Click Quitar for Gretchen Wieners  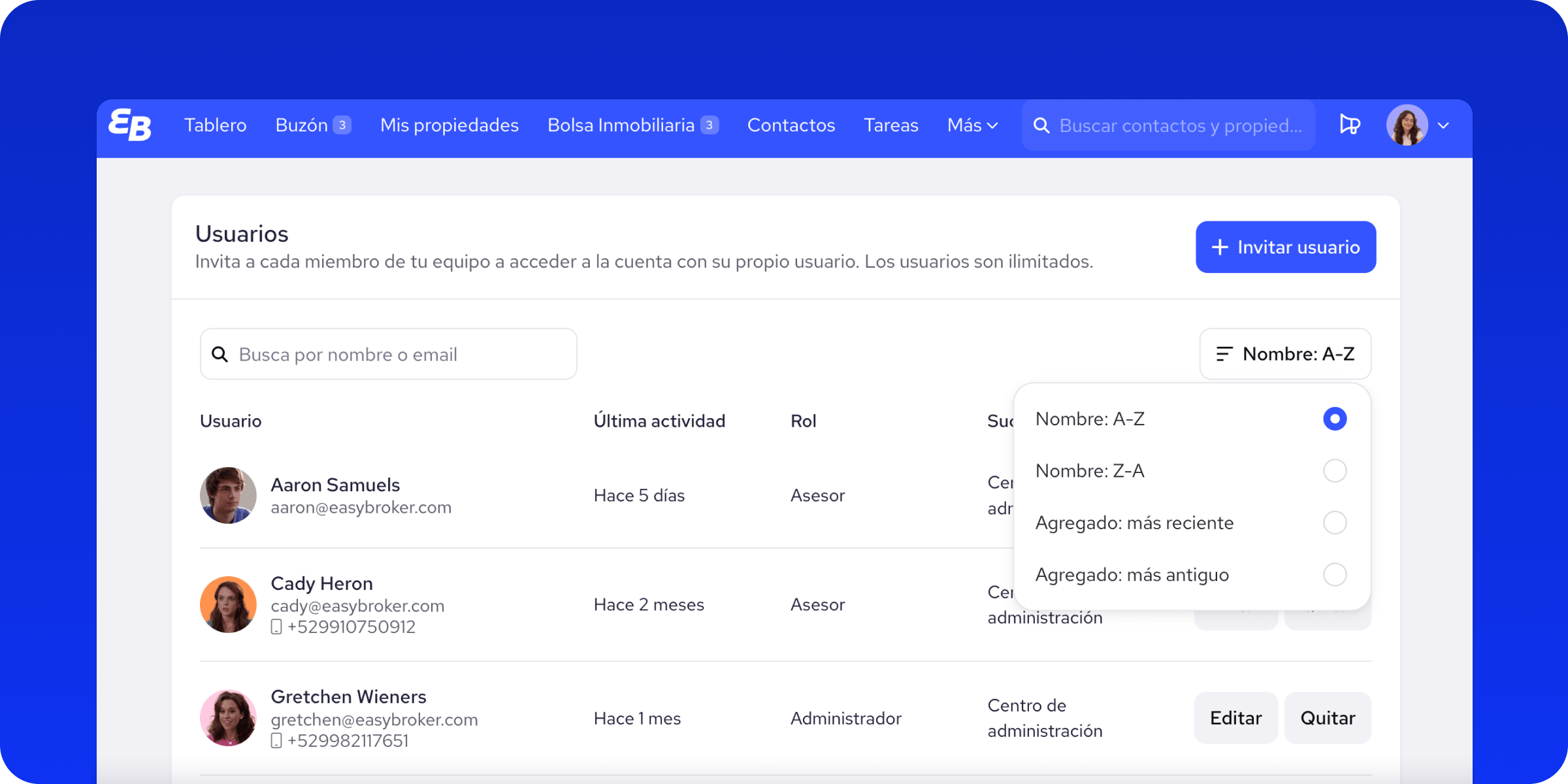tap(1328, 718)
